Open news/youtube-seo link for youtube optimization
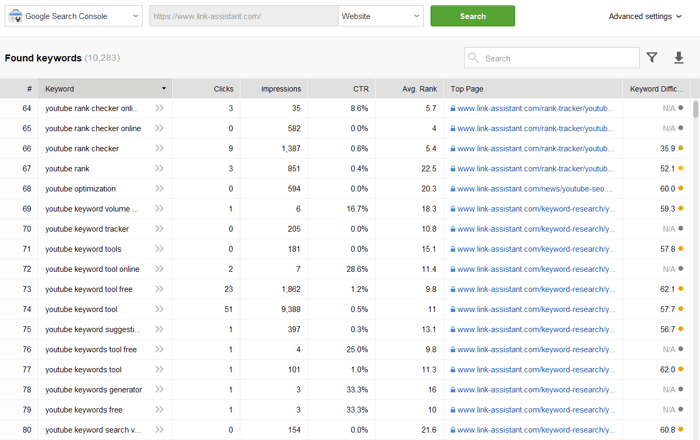The width and height of the screenshot is (700, 440). click(x=535, y=189)
